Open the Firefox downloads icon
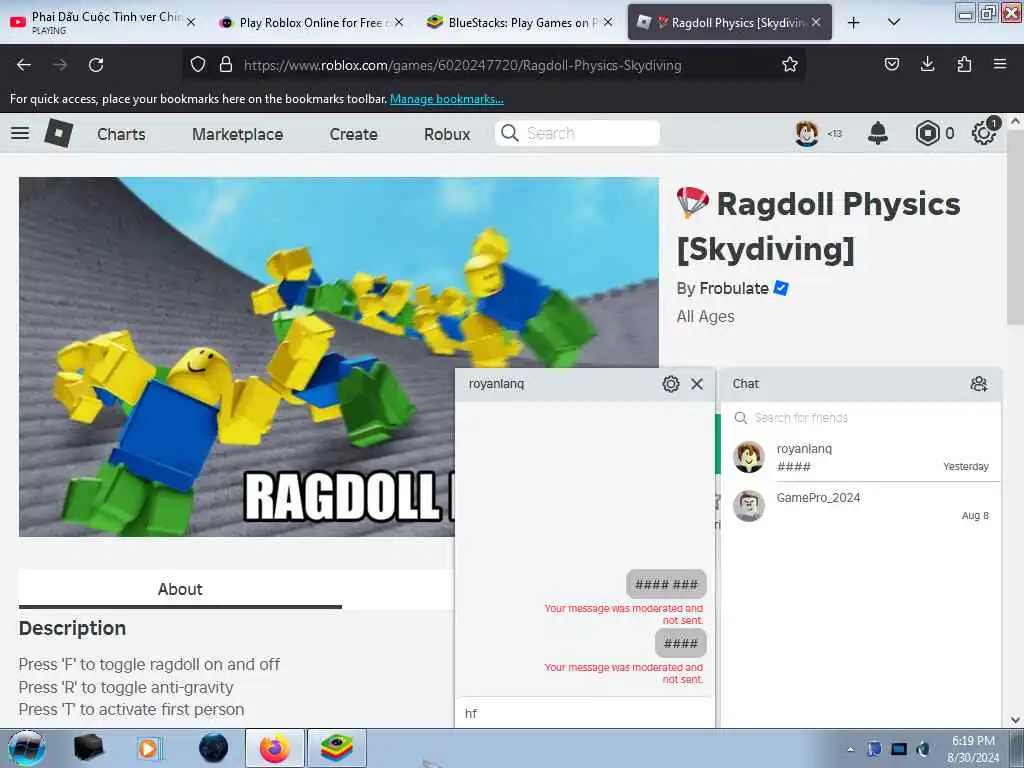Viewport: 1024px width, 768px height. pyautogui.click(x=927, y=64)
